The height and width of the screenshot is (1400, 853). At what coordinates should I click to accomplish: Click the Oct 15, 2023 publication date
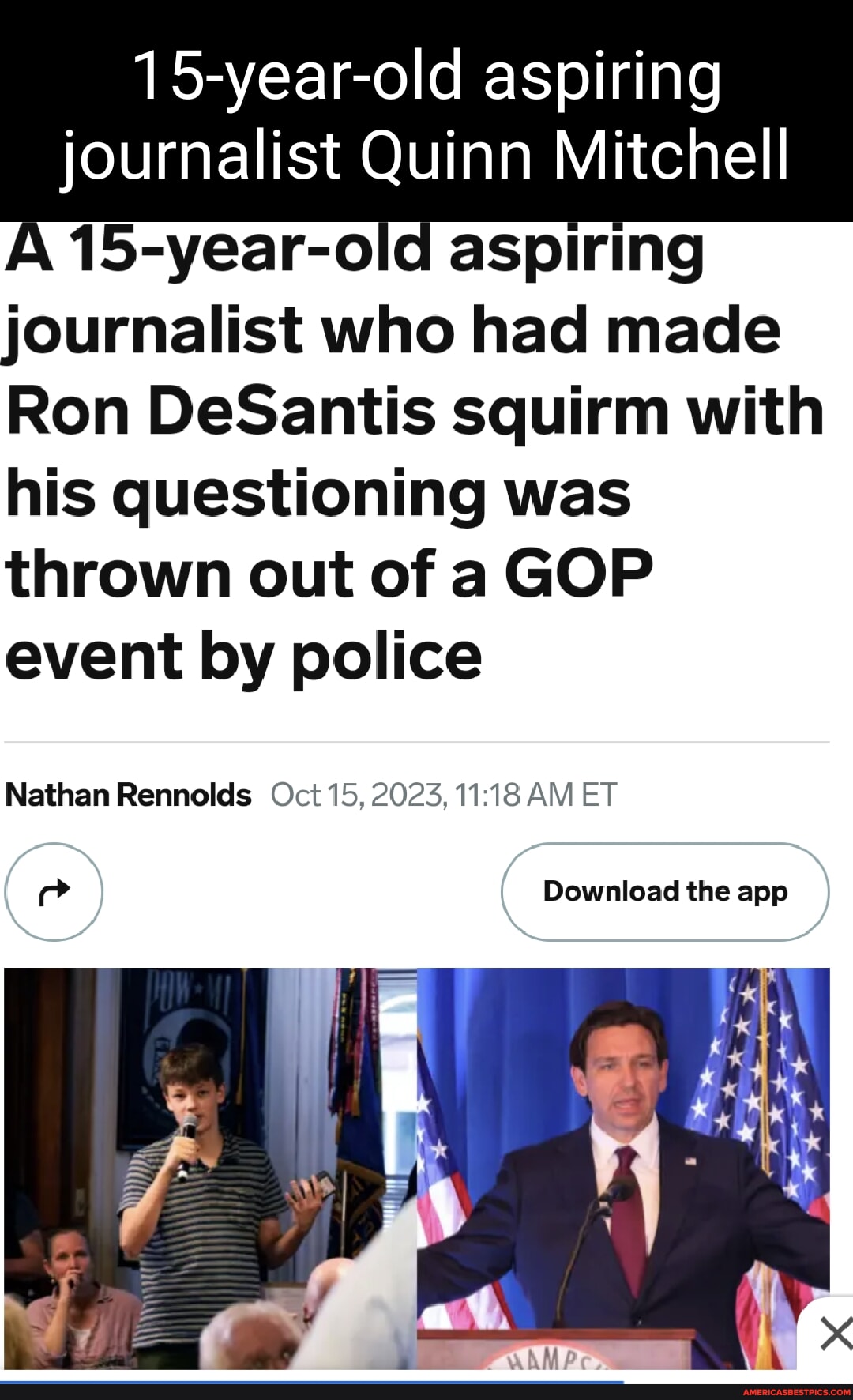[443, 795]
